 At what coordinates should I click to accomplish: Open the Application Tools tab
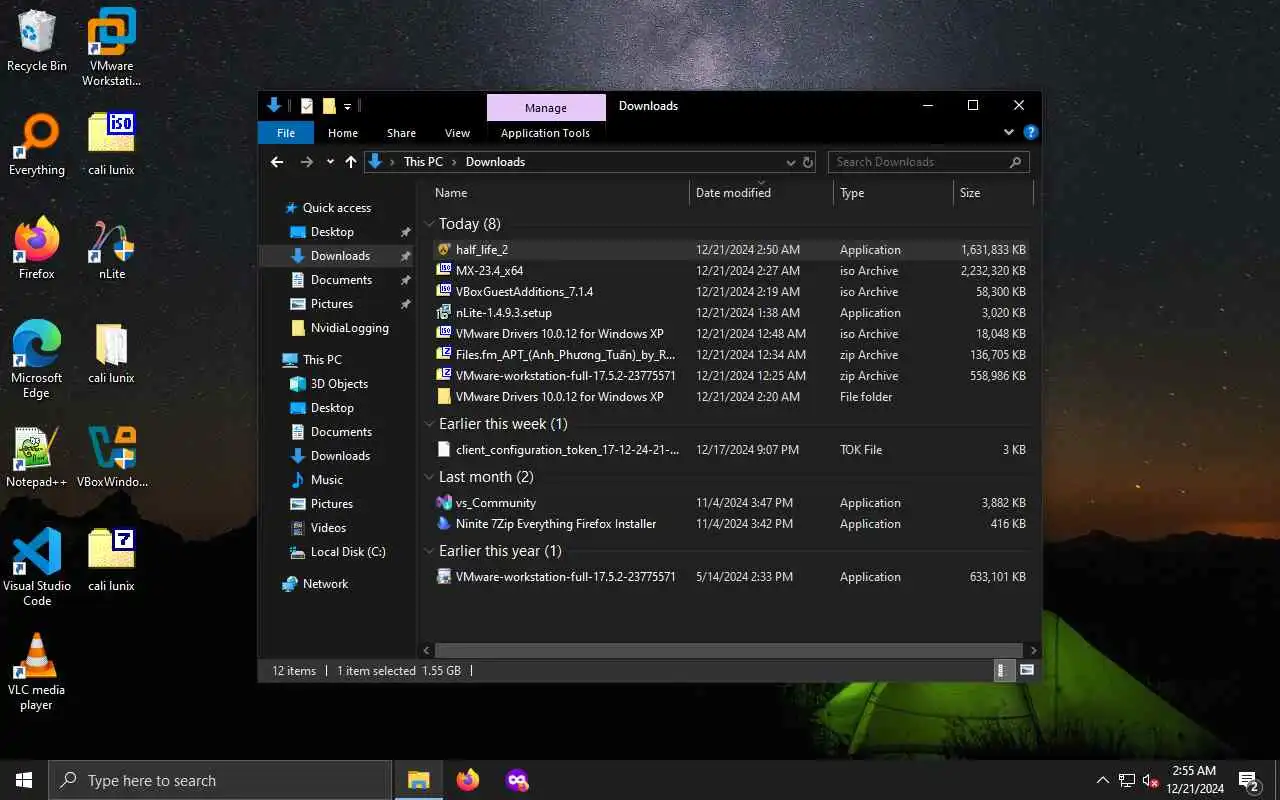pos(545,133)
